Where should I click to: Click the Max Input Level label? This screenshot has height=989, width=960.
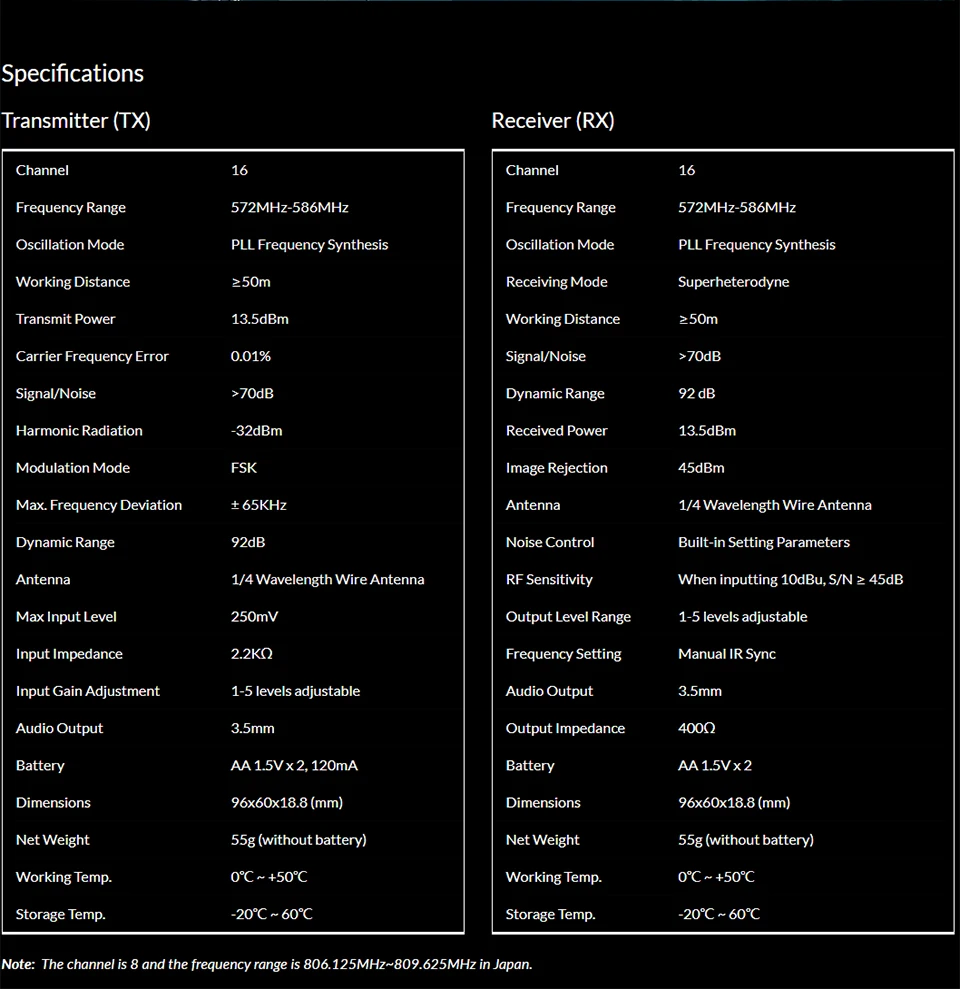click(x=66, y=617)
